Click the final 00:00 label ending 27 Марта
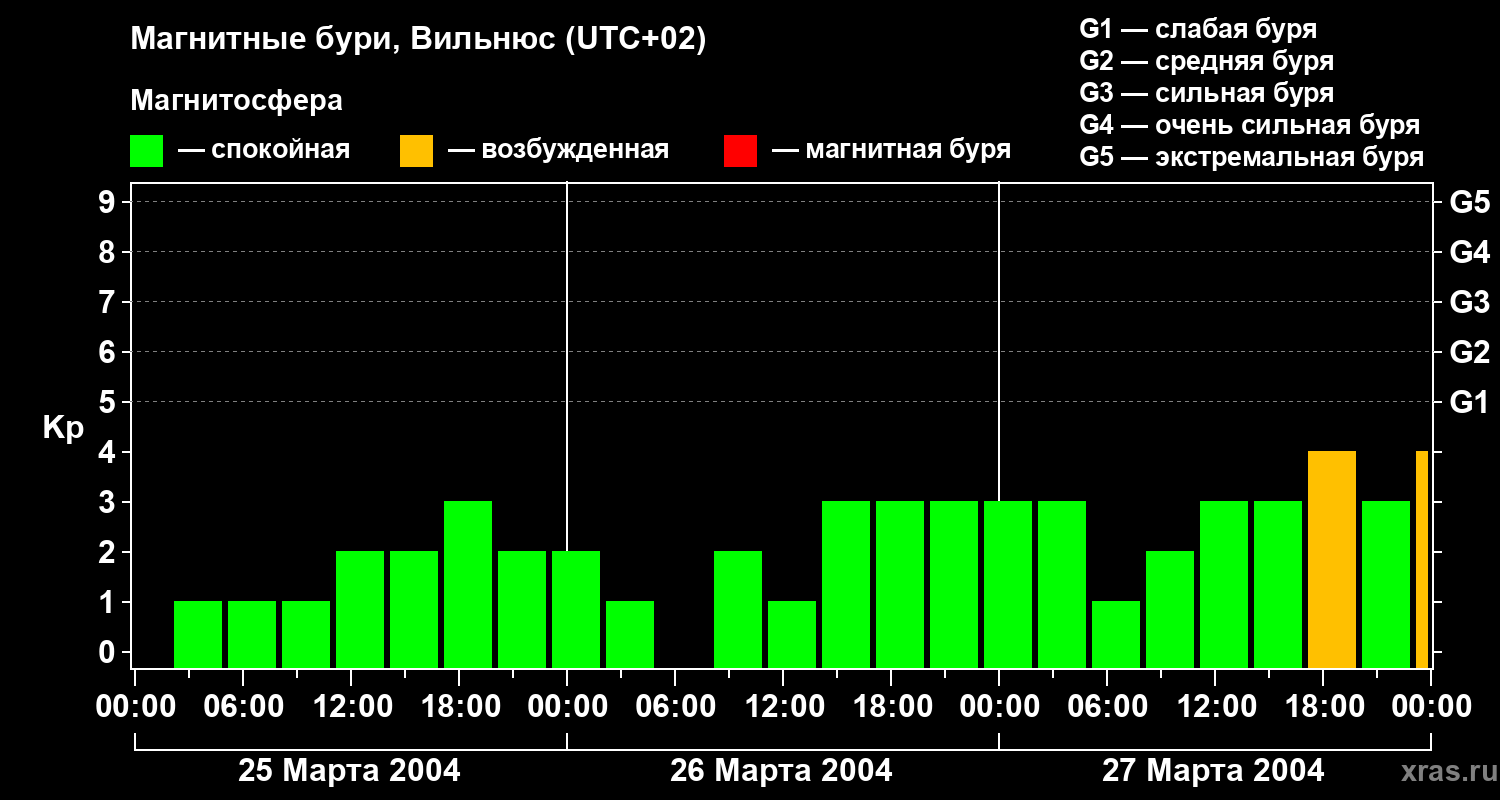 [1430, 707]
